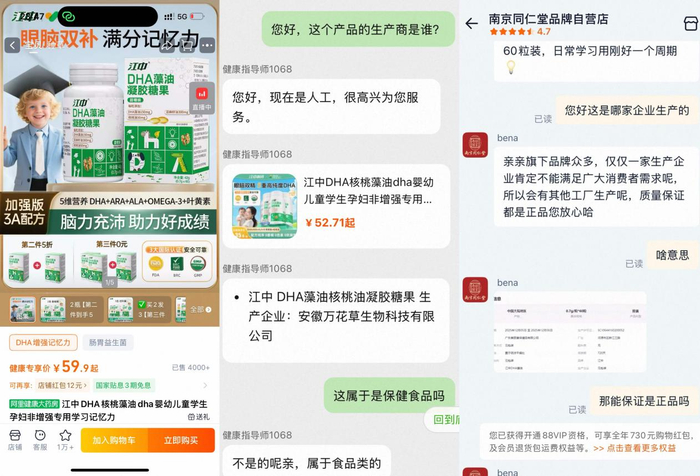Tap the 您好，这个产品的生产商是谁？ message
Image resolution: width=700 pixels, height=476 pixels.
[358, 29]
